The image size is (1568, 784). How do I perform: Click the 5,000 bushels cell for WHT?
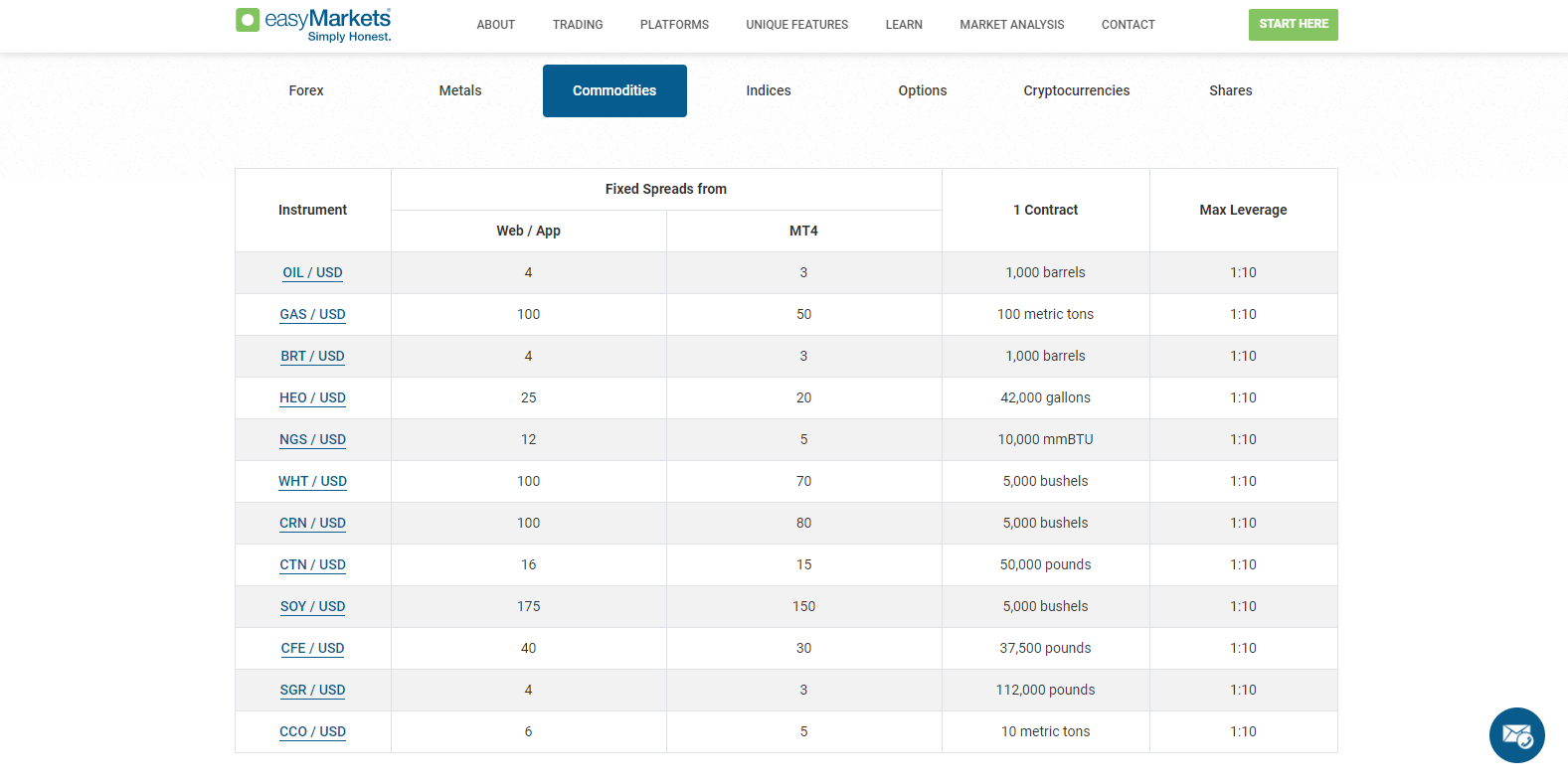pyautogui.click(x=1045, y=481)
